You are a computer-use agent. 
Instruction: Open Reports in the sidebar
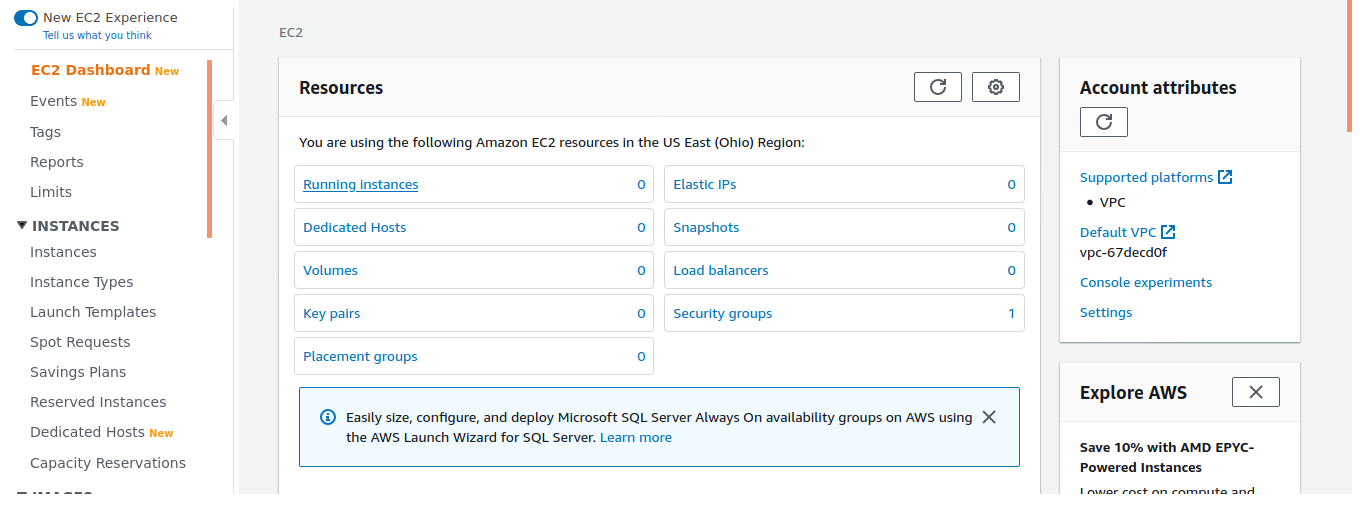(x=57, y=162)
